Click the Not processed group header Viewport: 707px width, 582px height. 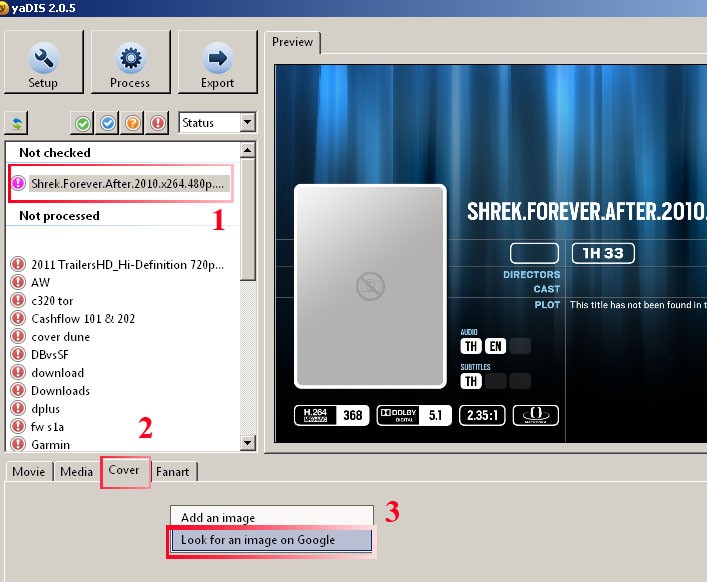pyautogui.click(x=59, y=215)
